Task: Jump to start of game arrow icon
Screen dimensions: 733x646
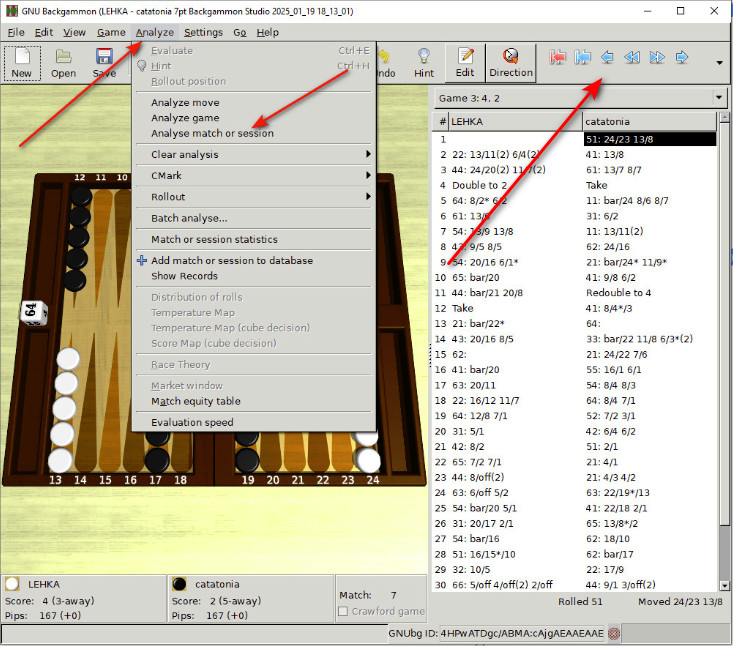Action: (x=582, y=57)
